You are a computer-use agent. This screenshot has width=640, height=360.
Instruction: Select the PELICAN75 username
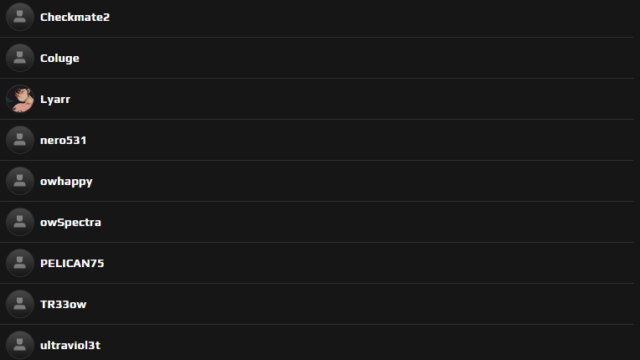(72, 263)
